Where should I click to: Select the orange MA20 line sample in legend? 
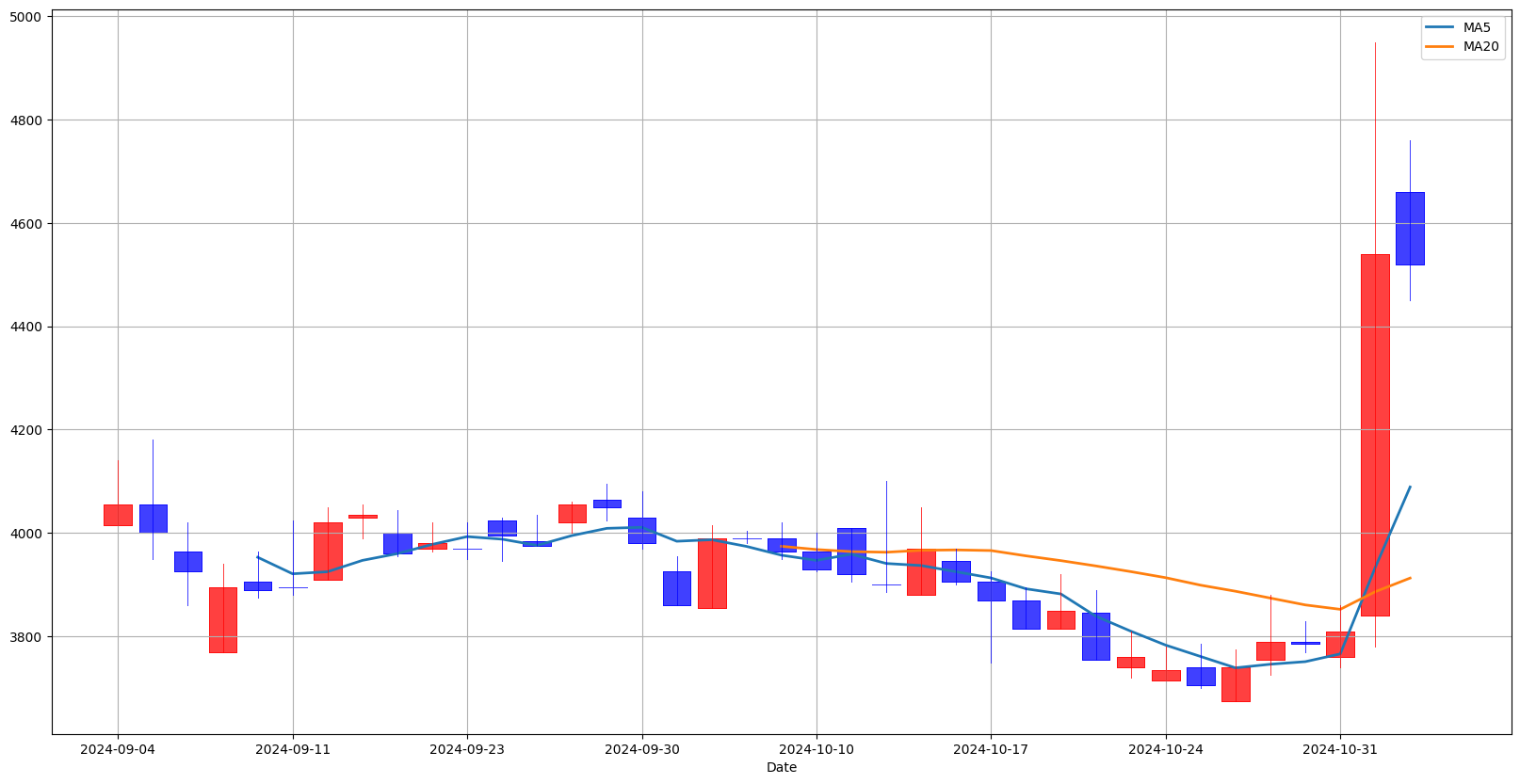pos(1440,46)
